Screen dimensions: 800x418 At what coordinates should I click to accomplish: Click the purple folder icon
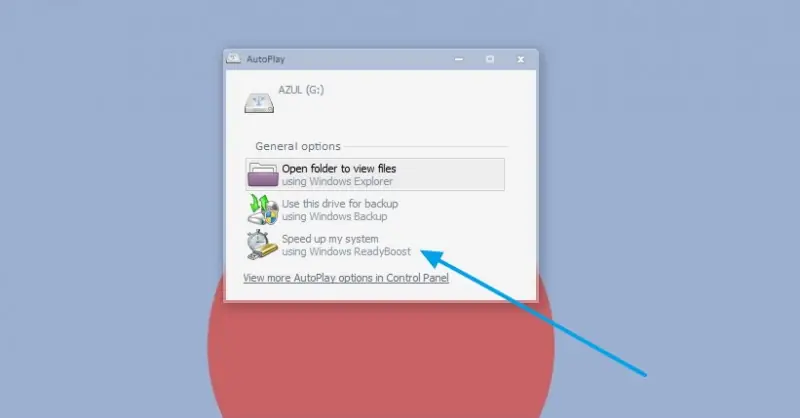coord(263,175)
